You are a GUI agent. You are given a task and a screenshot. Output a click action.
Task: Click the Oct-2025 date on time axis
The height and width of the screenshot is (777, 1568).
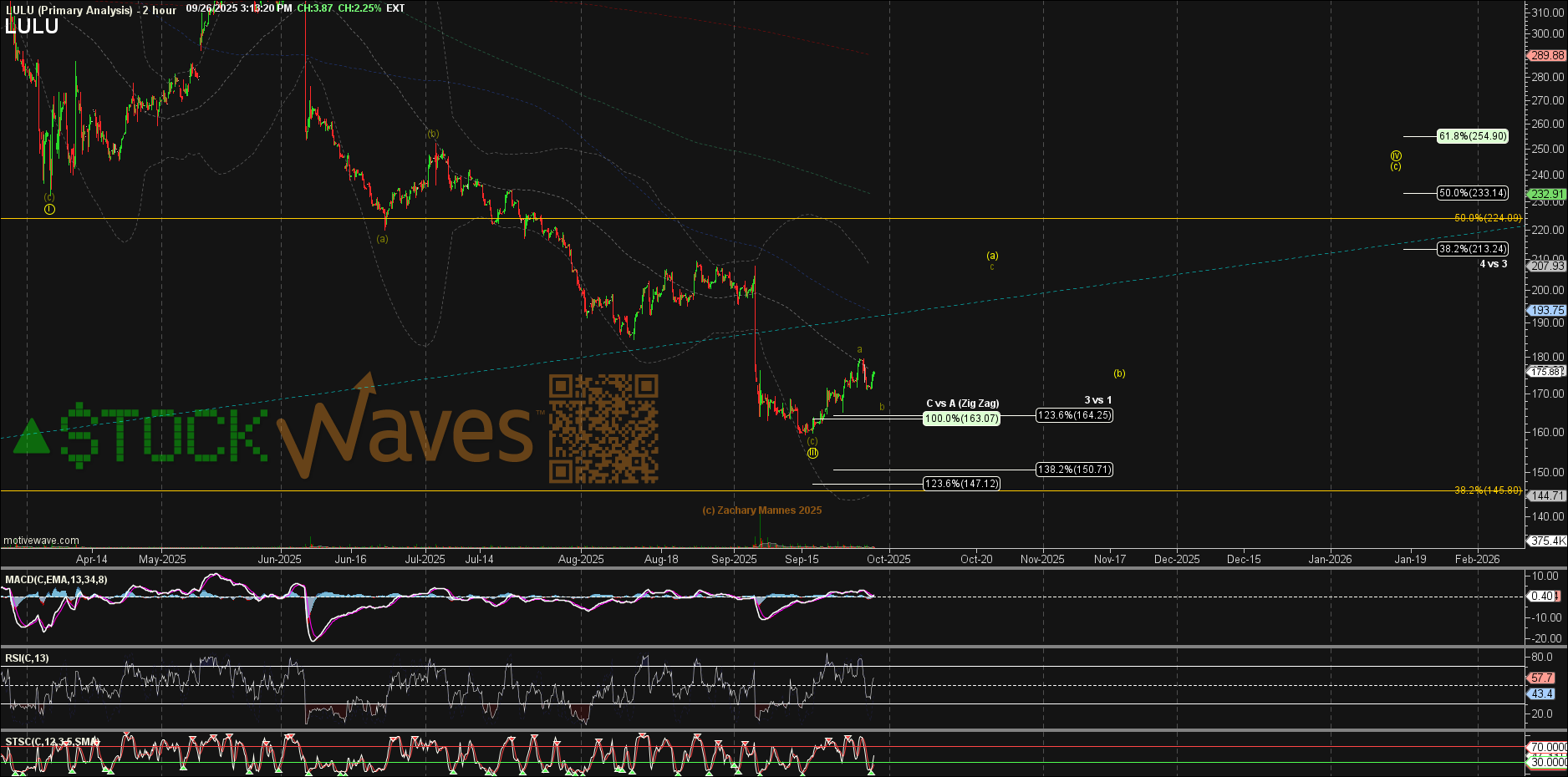[888, 559]
